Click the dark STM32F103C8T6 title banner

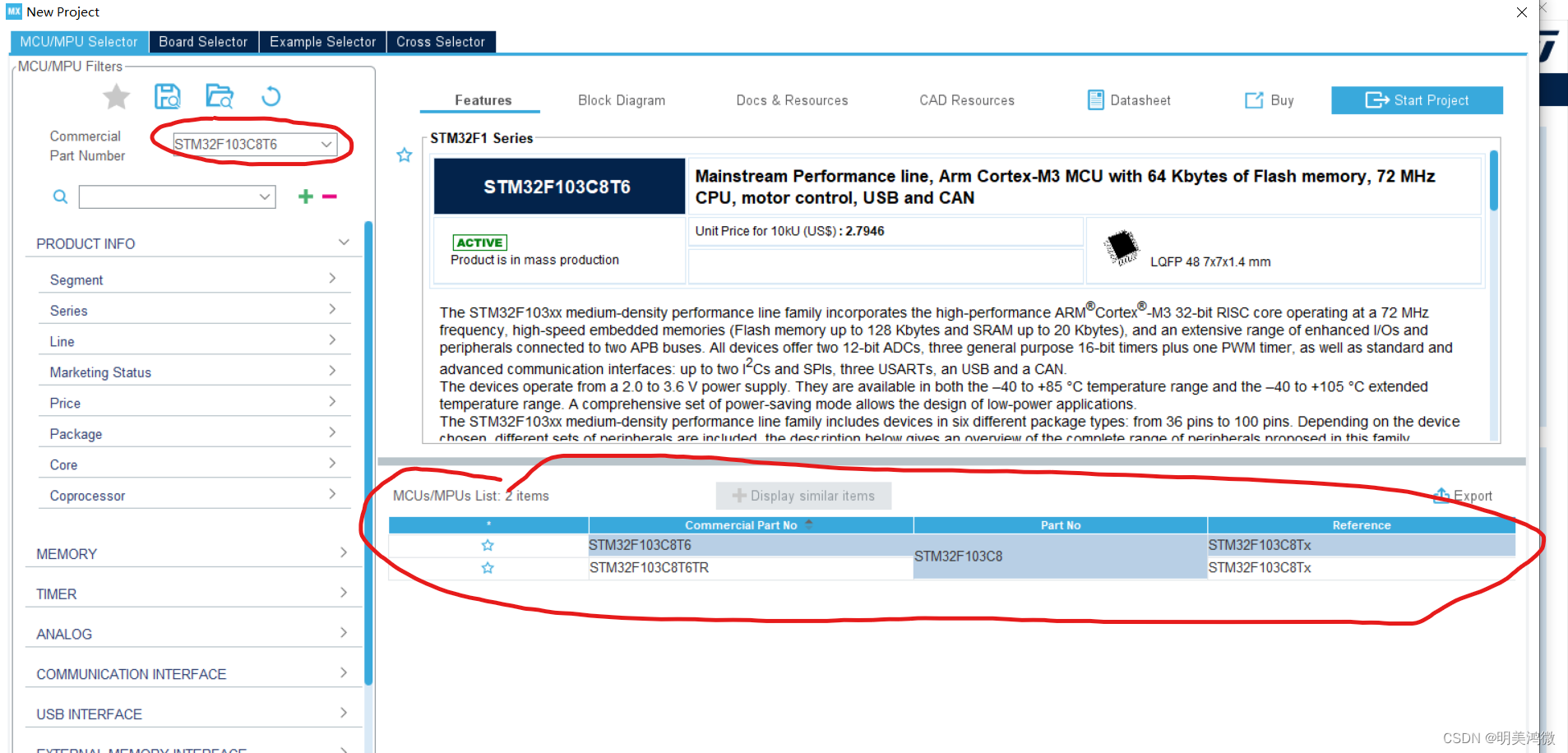point(559,187)
